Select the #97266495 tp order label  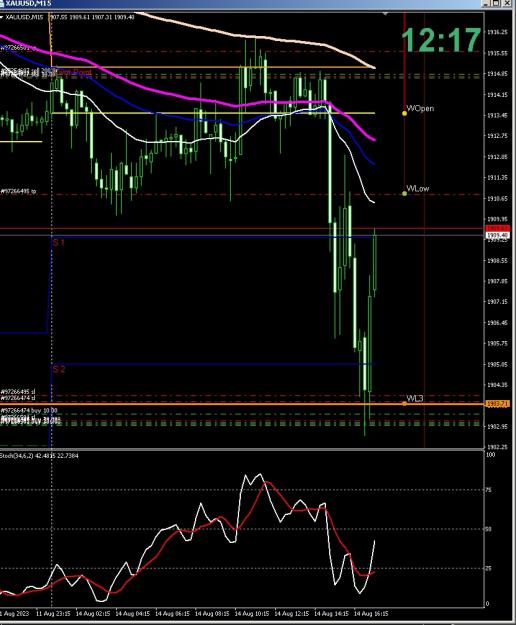point(18,192)
